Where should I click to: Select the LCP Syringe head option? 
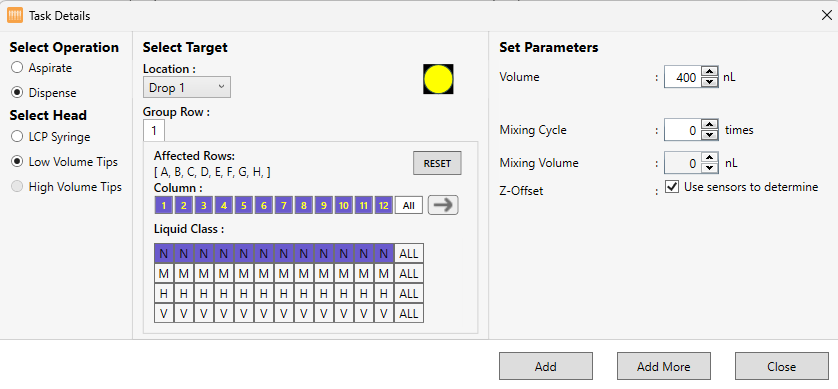(17, 137)
